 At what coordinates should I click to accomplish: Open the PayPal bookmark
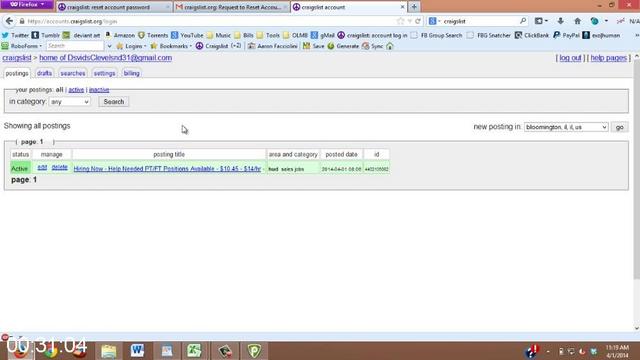click(x=567, y=36)
